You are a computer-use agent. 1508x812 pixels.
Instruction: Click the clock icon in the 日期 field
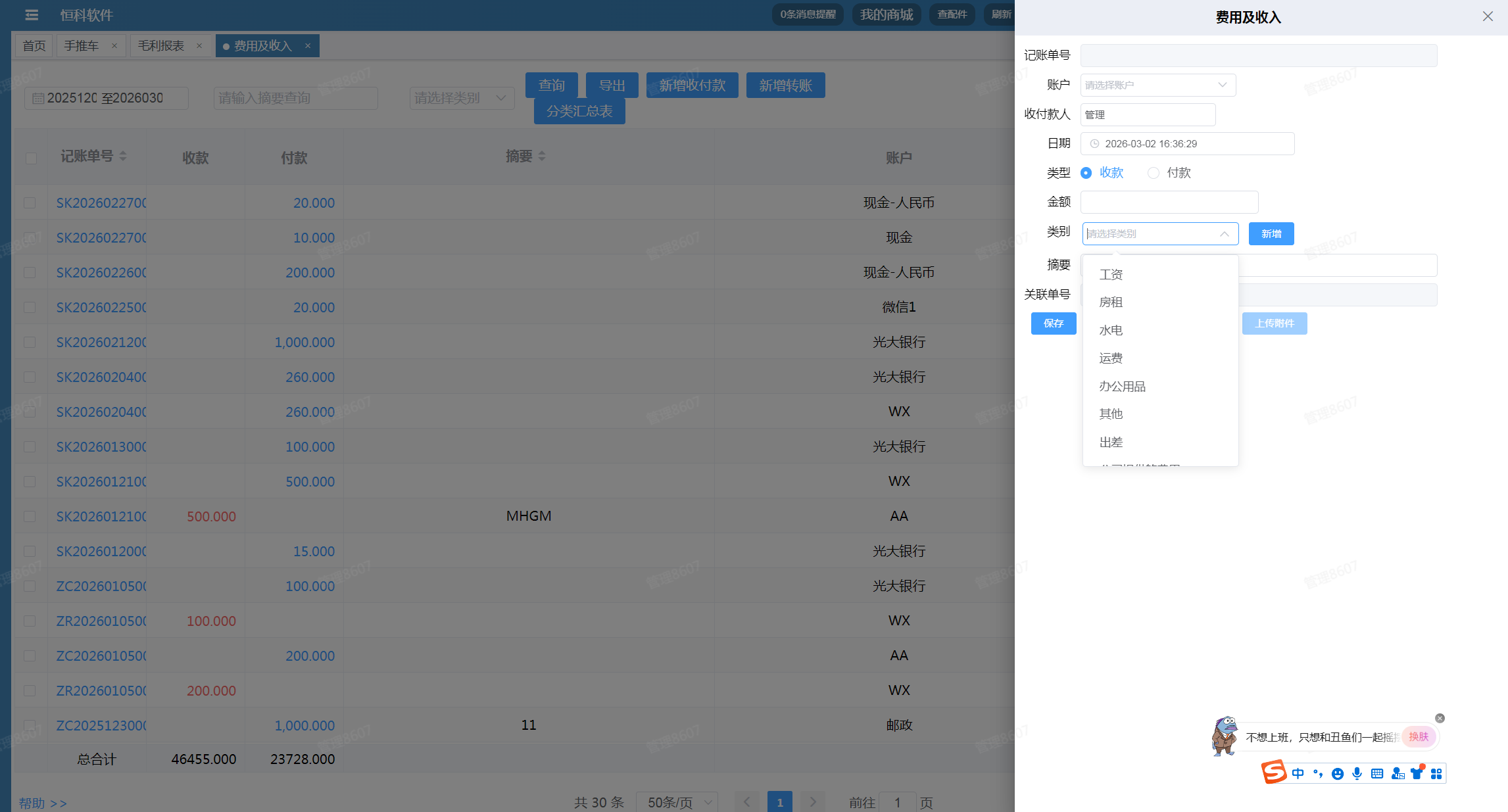tap(1094, 144)
